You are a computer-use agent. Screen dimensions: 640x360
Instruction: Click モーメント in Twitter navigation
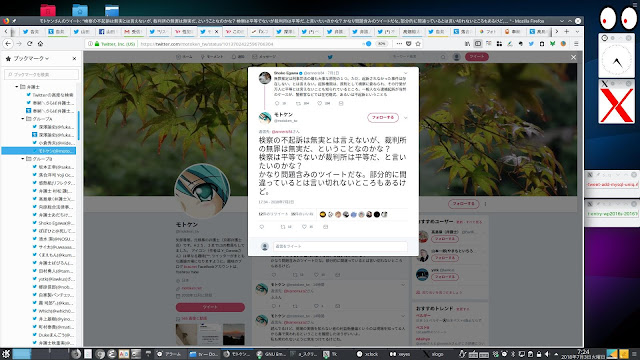click(212, 57)
